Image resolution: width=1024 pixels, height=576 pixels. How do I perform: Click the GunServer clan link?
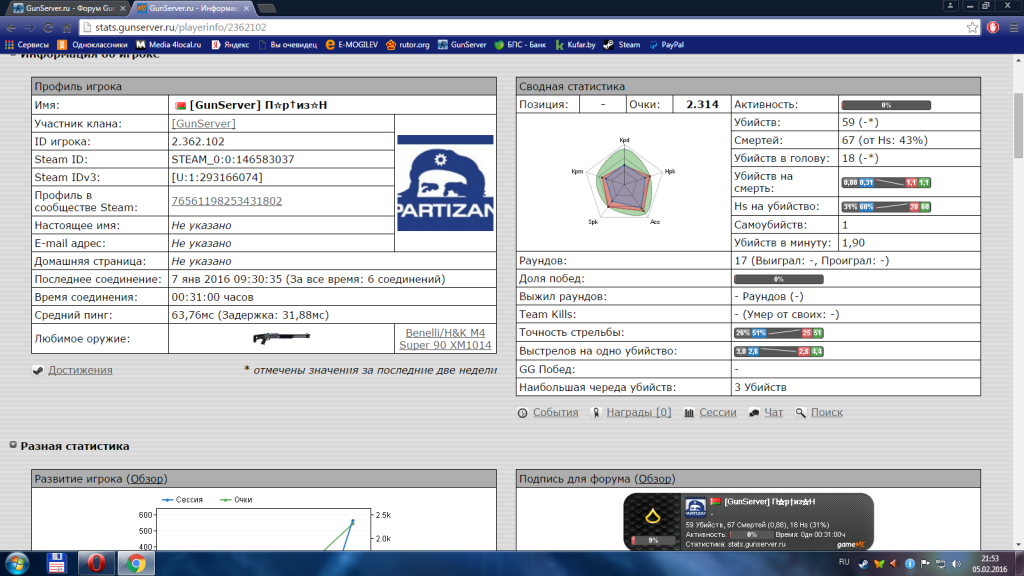(x=203, y=123)
